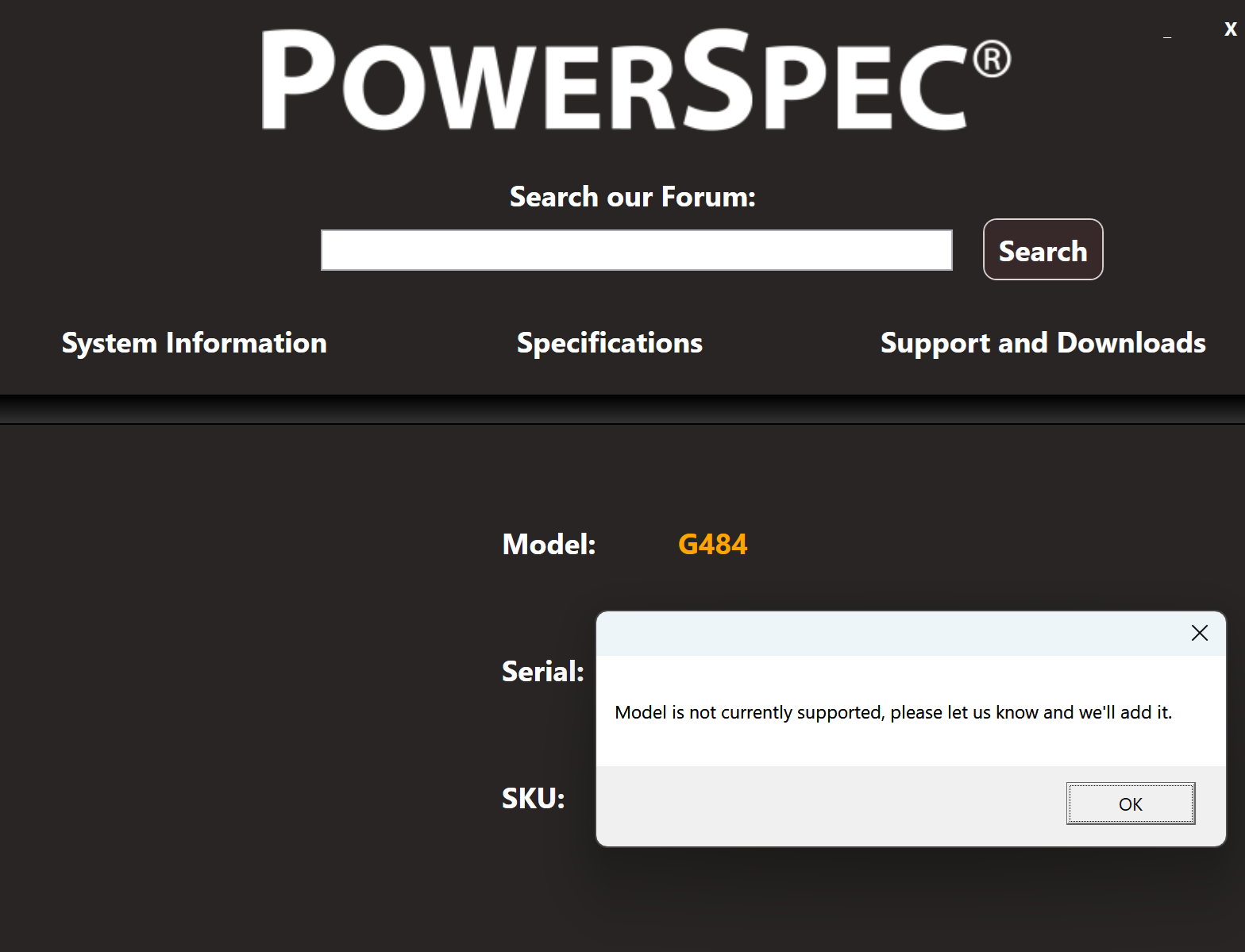
Task: Click the 'Model is not currently supported' message
Action: point(893,712)
